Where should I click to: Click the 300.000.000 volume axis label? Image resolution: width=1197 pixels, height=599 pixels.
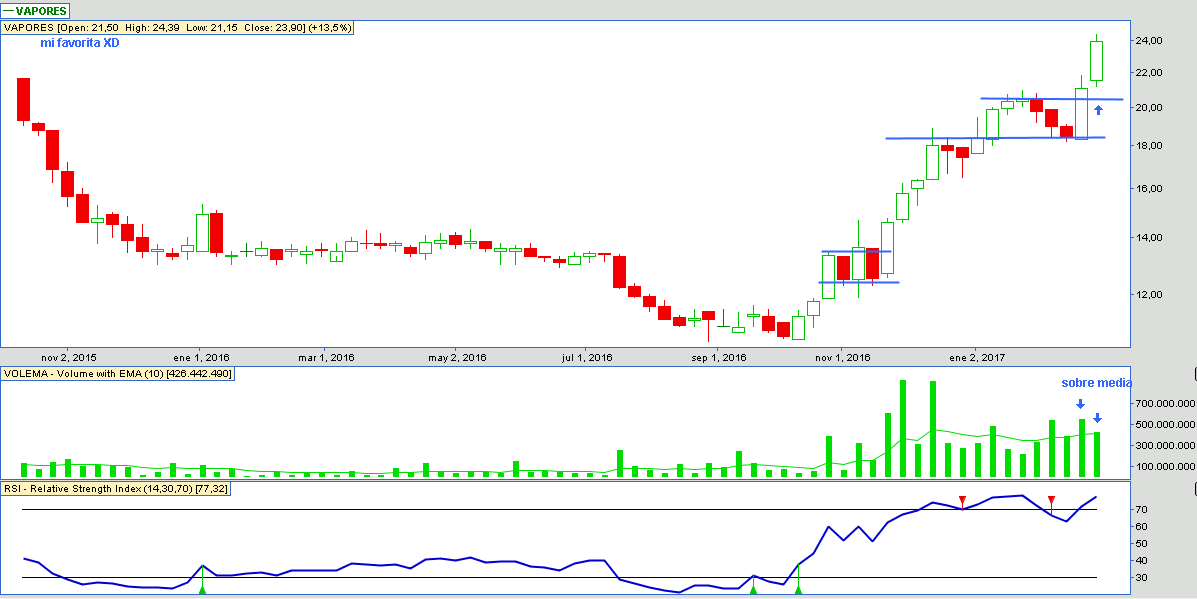coord(1165,446)
